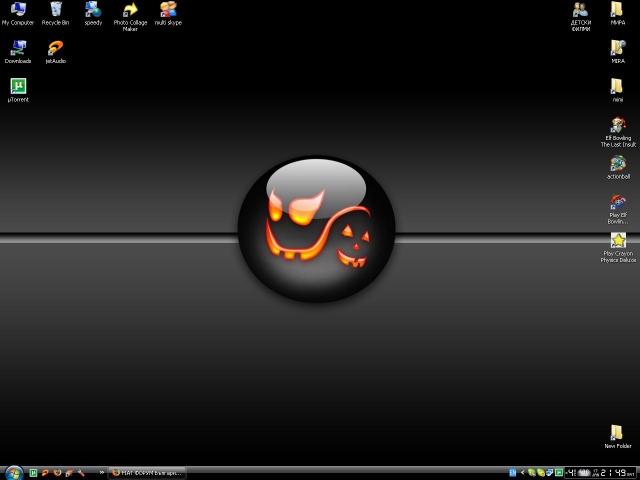Launch the multi skype shortcut
Image resolution: width=640 pixels, height=480 pixels.
click(x=167, y=10)
